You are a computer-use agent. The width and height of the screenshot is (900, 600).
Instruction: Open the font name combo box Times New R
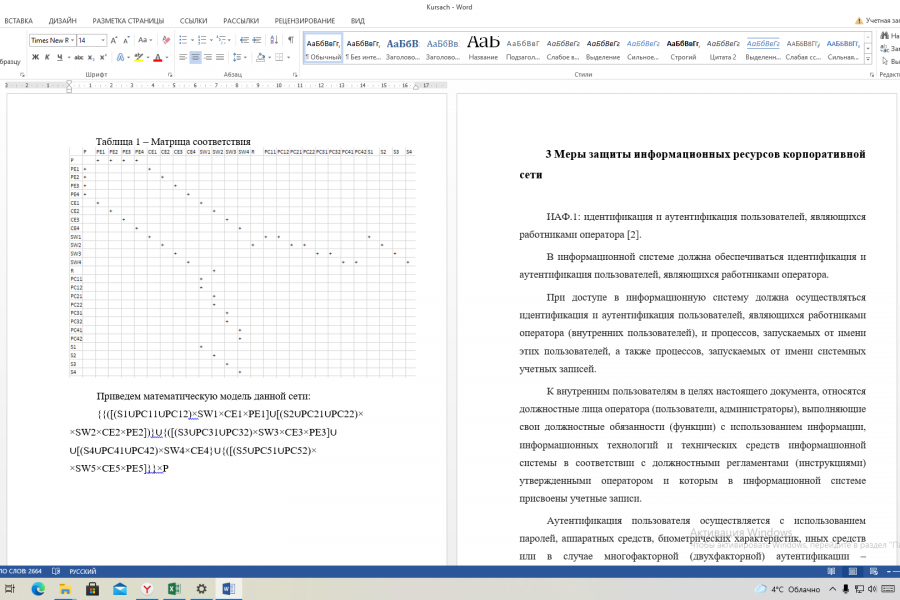coord(52,40)
